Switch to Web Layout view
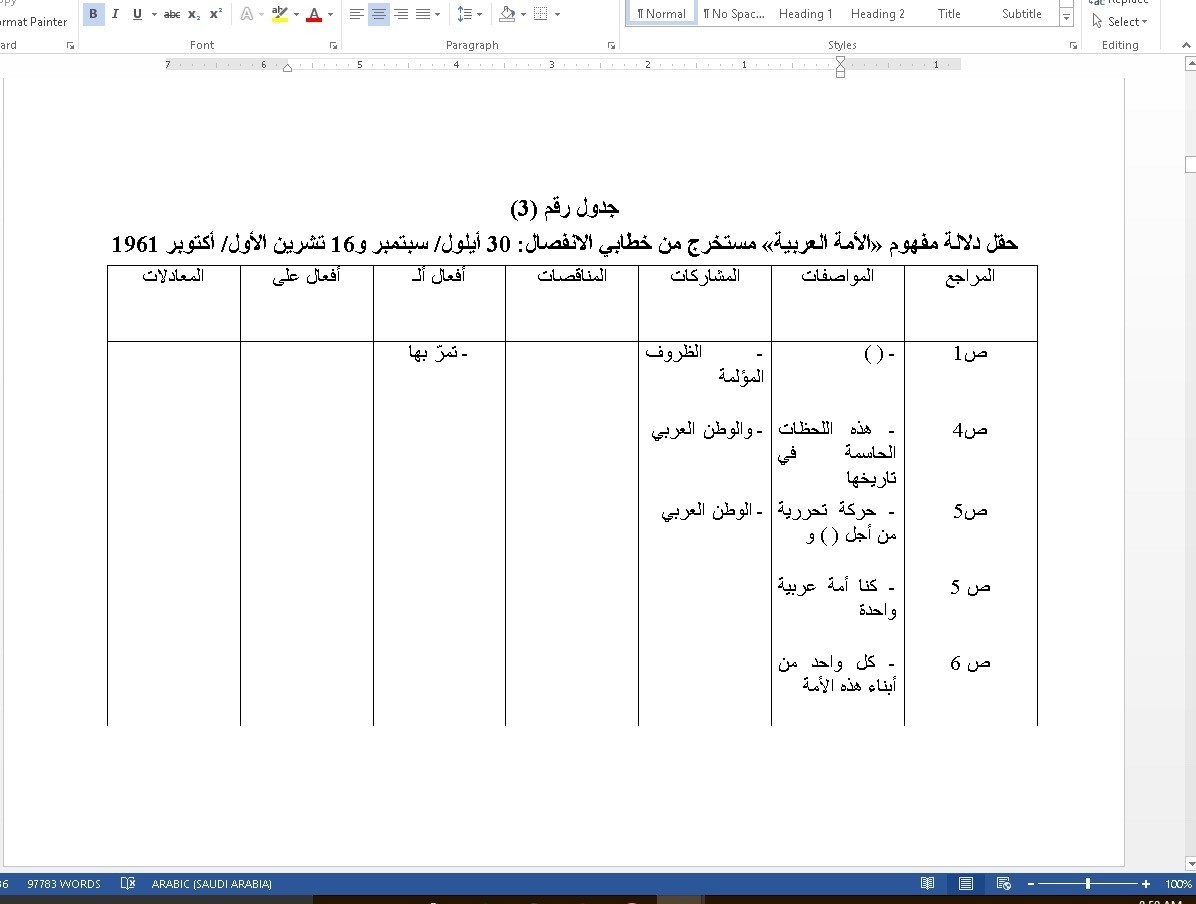 click(x=1004, y=883)
